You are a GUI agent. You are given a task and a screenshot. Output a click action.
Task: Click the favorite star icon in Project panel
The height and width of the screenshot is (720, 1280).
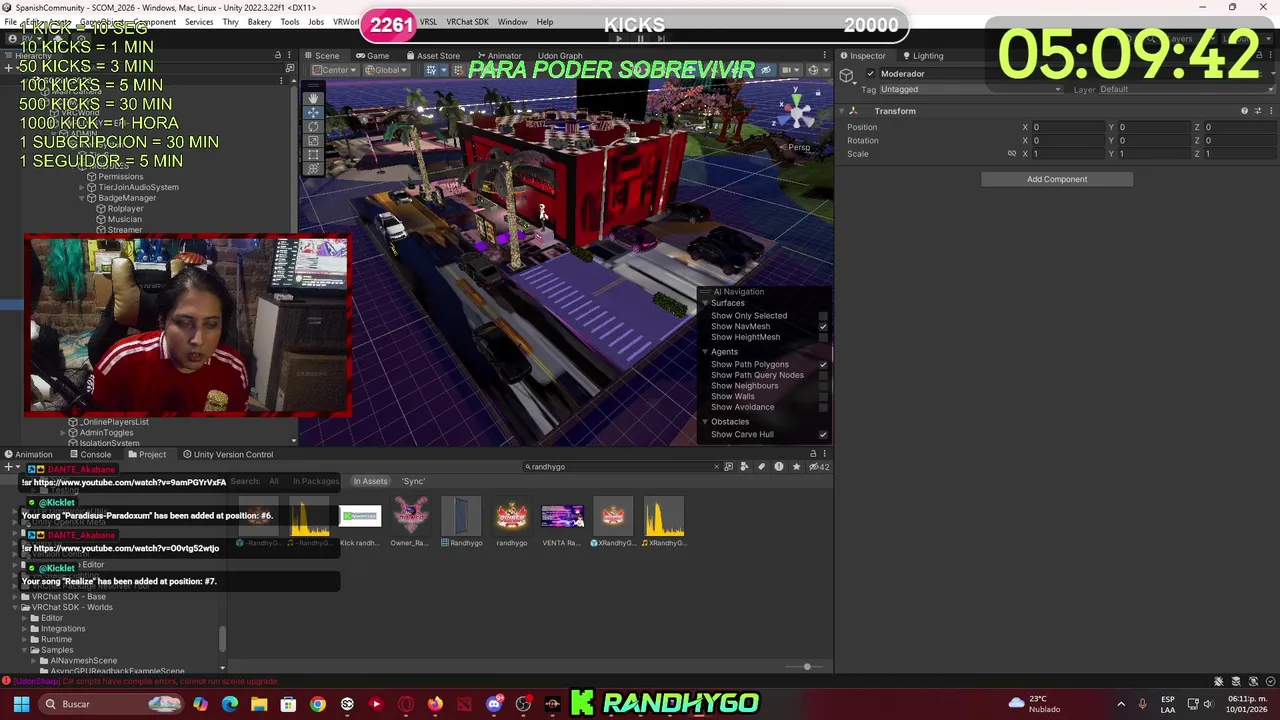click(796, 467)
